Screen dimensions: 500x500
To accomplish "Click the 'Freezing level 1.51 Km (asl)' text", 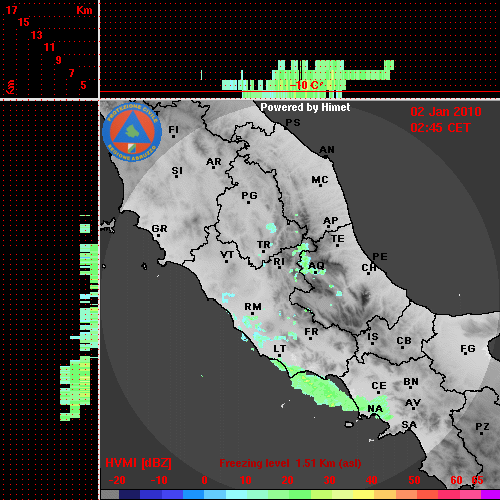I will (x=290, y=463).
